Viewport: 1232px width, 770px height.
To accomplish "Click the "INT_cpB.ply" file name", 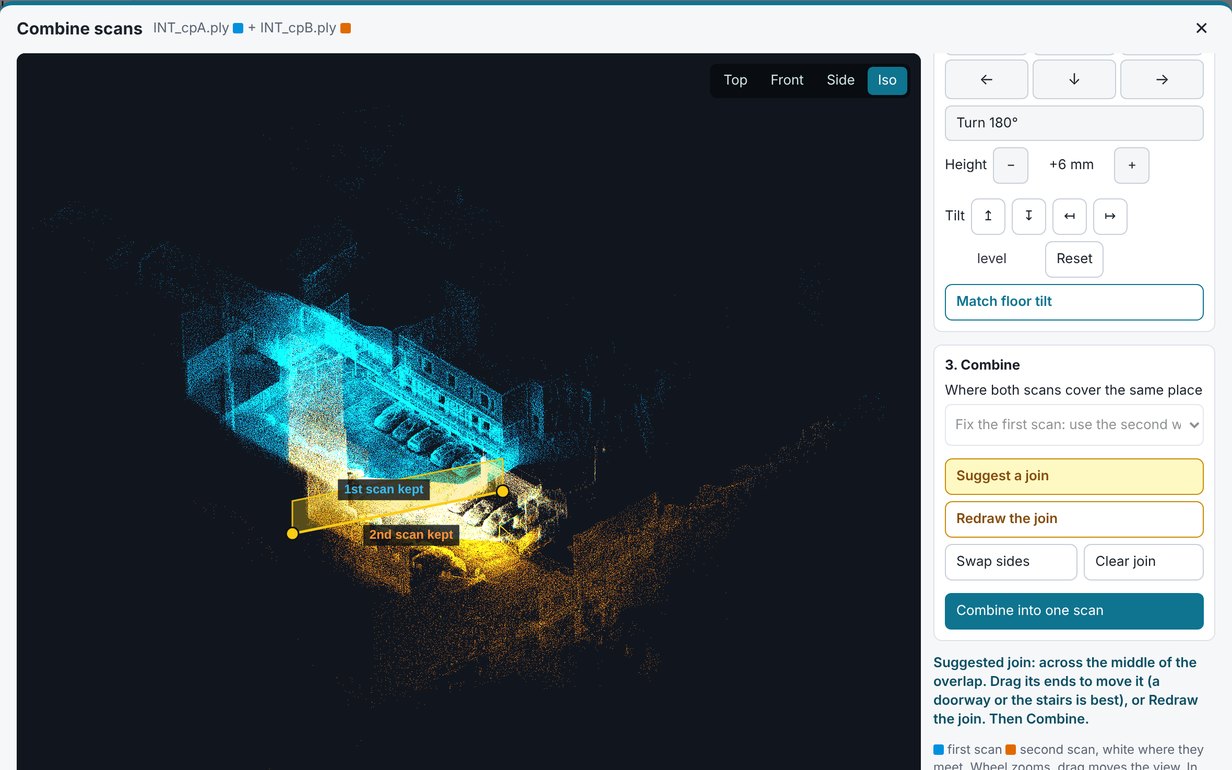I will pos(298,28).
